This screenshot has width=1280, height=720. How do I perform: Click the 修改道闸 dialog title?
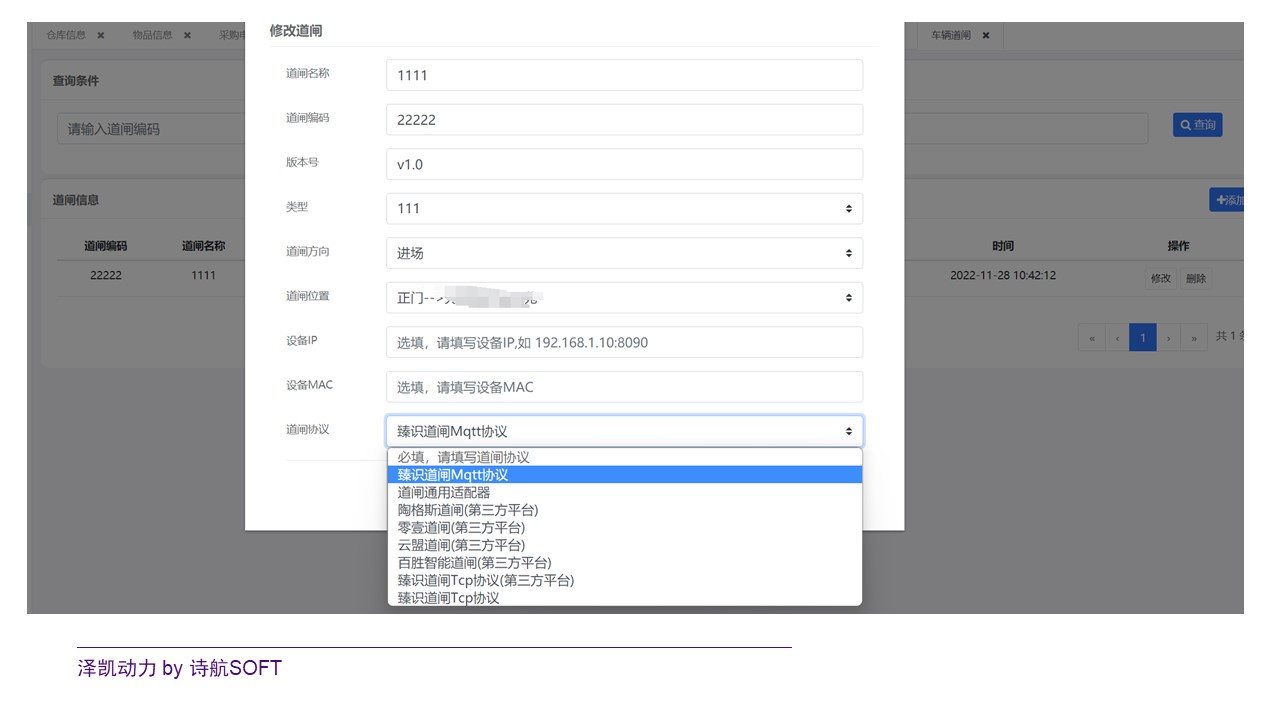click(x=296, y=31)
